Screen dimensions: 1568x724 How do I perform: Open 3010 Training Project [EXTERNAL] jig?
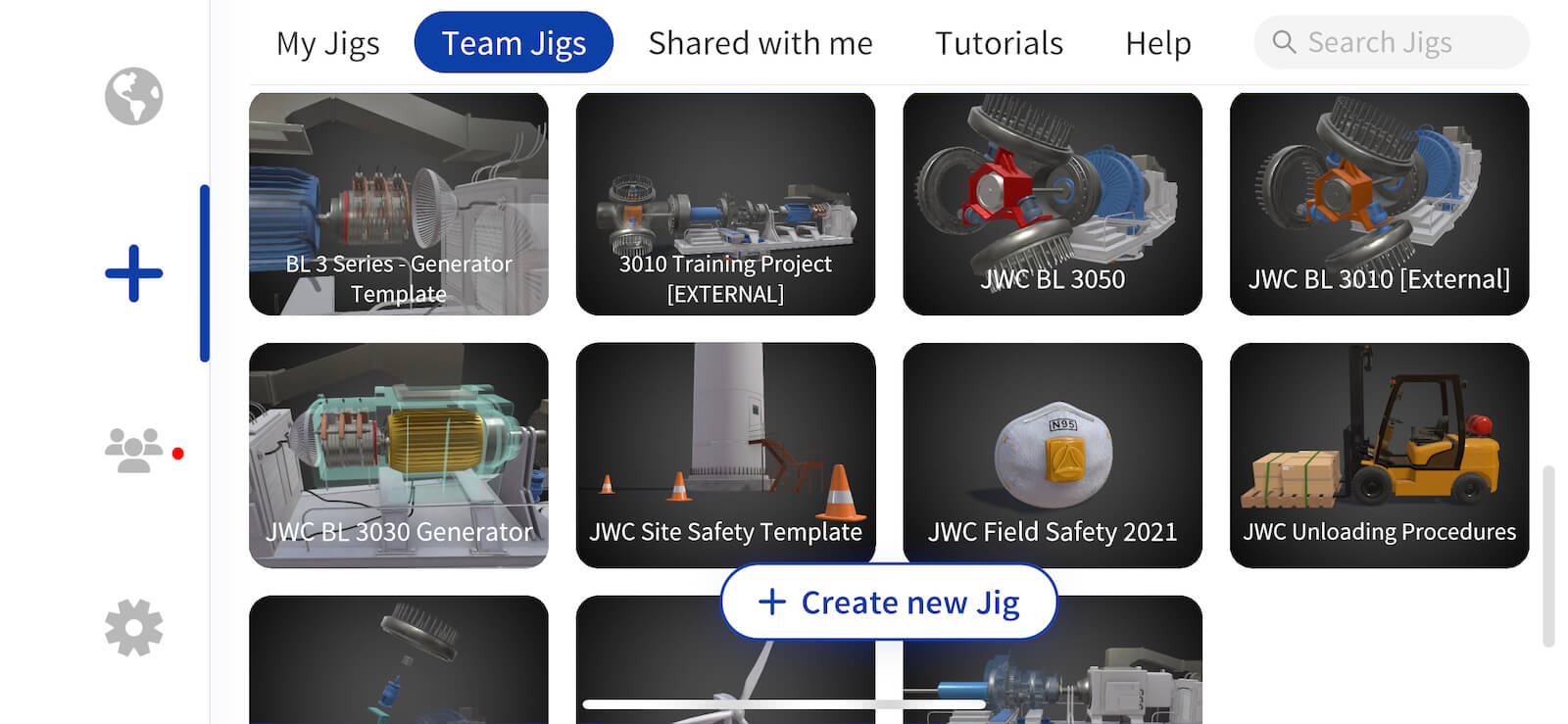tap(725, 204)
